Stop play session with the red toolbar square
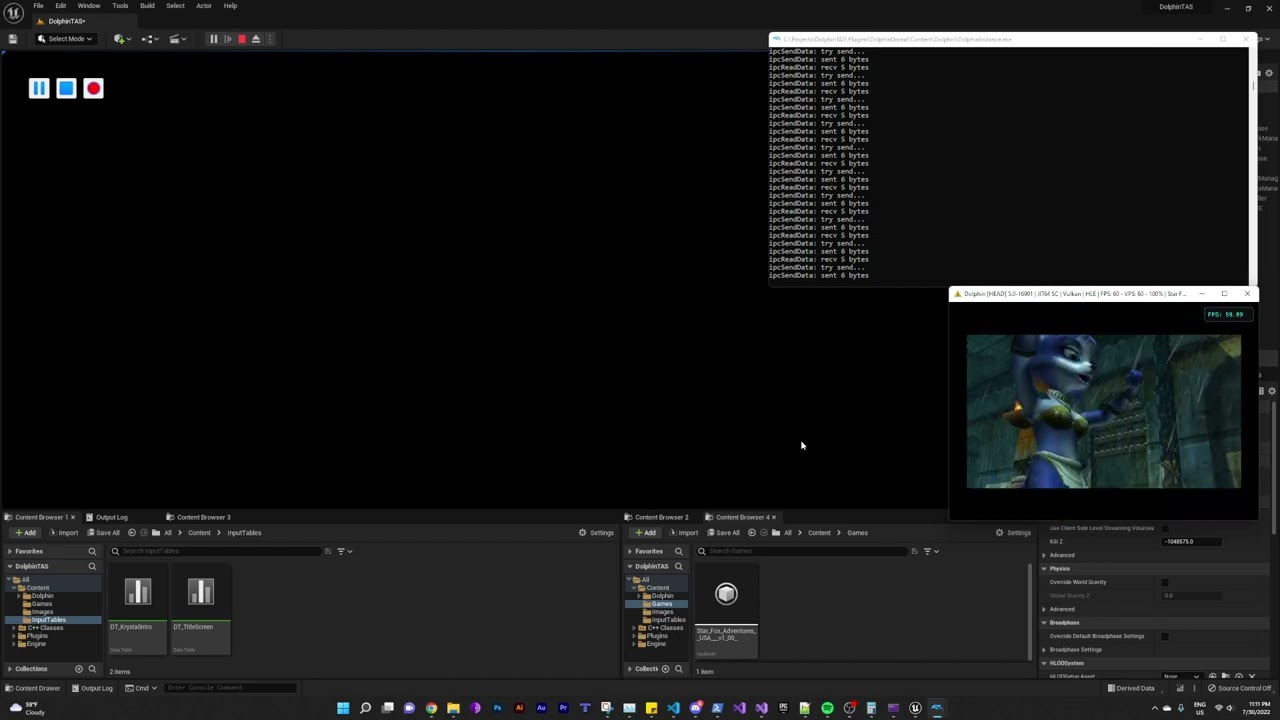The image size is (1280, 720). (241, 39)
